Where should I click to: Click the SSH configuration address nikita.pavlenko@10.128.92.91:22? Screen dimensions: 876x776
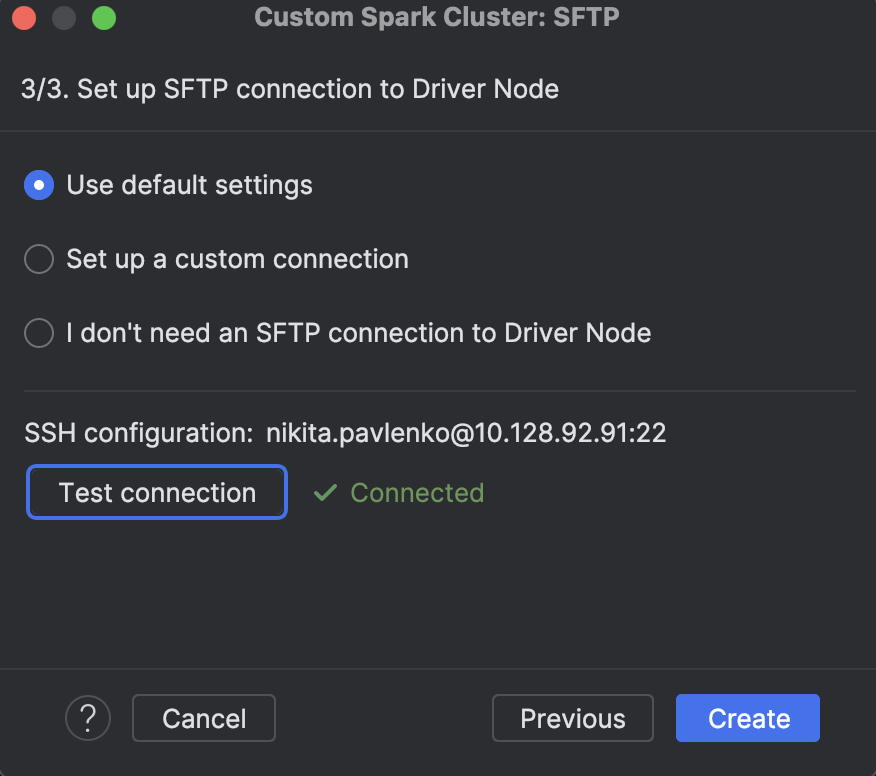467,433
